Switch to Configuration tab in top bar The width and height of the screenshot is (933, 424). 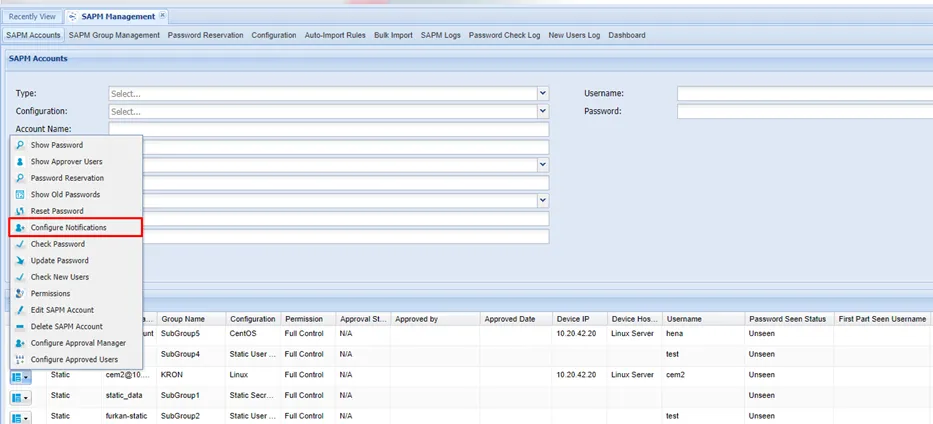coord(274,35)
